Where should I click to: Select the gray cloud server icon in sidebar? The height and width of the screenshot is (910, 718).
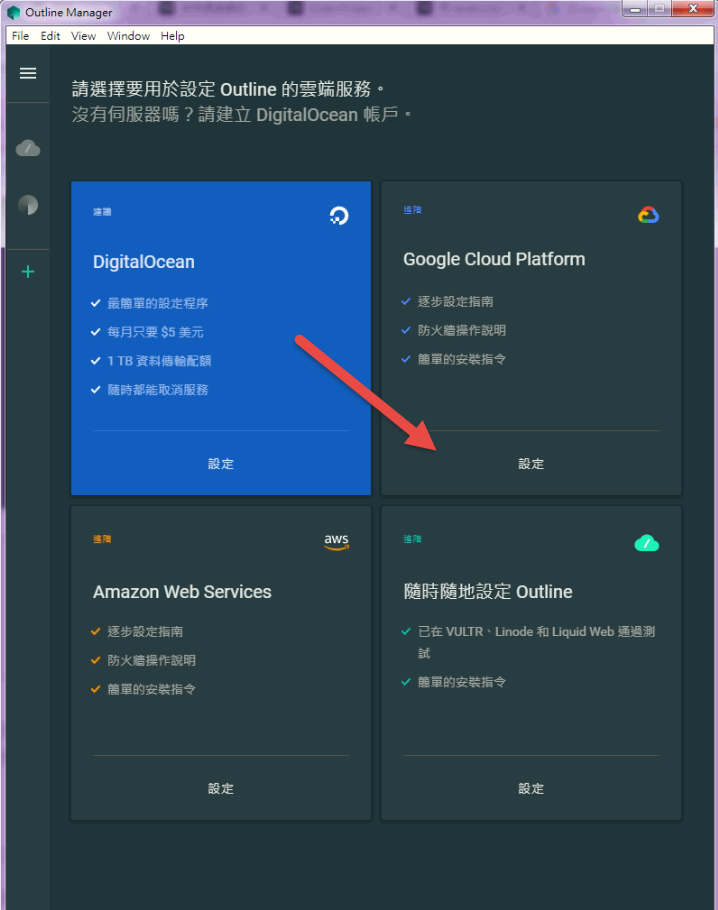28,149
